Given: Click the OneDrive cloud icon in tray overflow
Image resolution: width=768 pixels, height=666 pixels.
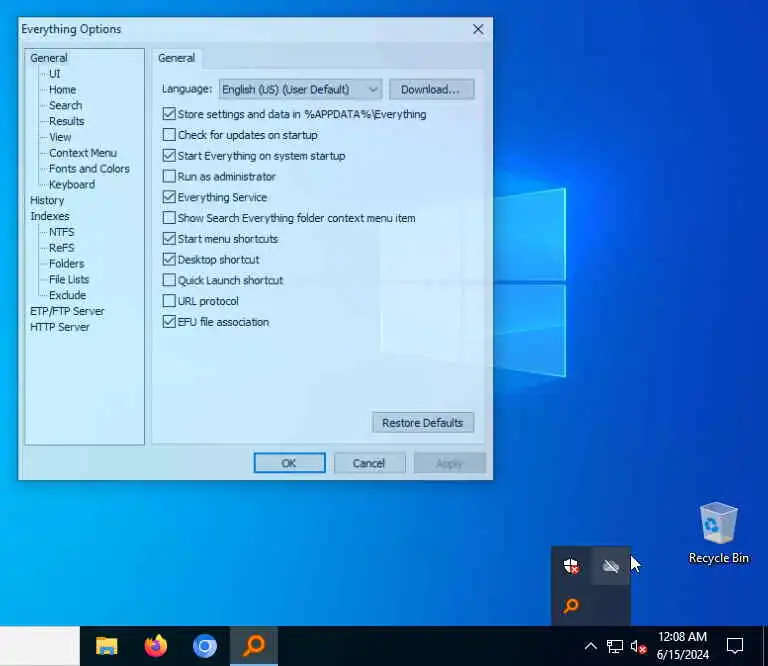Looking at the screenshot, I should pos(610,566).
